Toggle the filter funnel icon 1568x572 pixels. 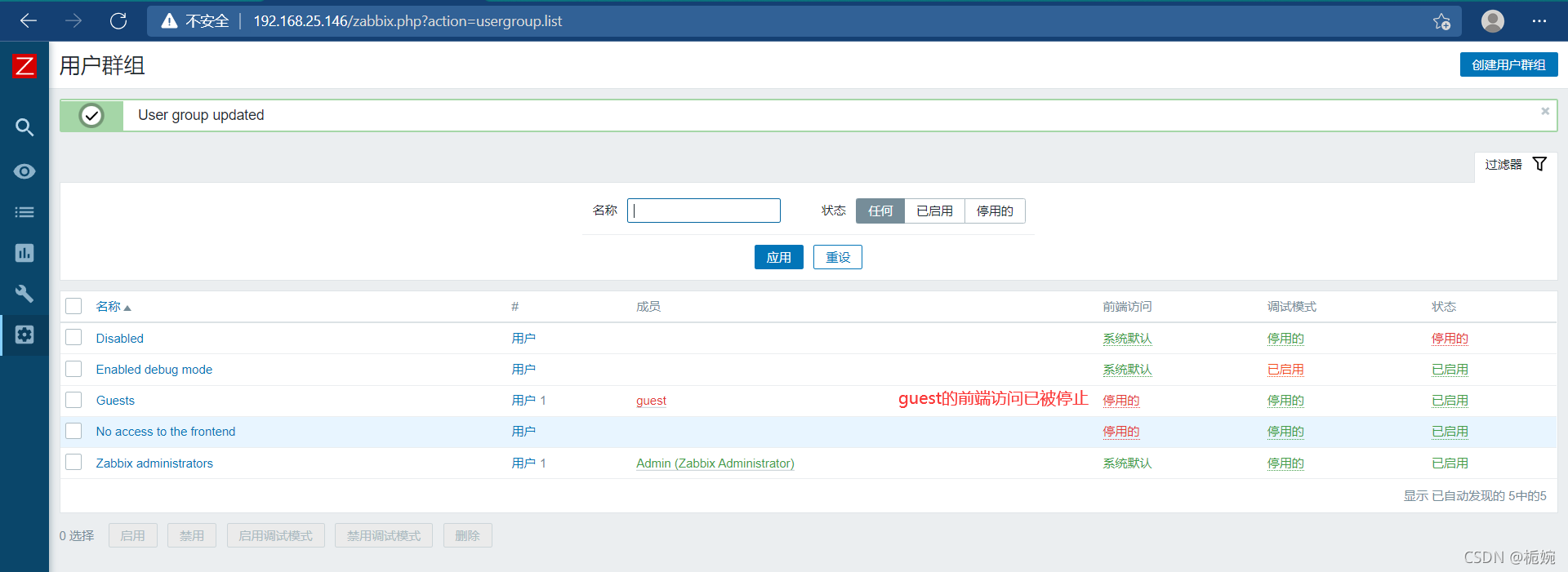(x=1539, y=164)
